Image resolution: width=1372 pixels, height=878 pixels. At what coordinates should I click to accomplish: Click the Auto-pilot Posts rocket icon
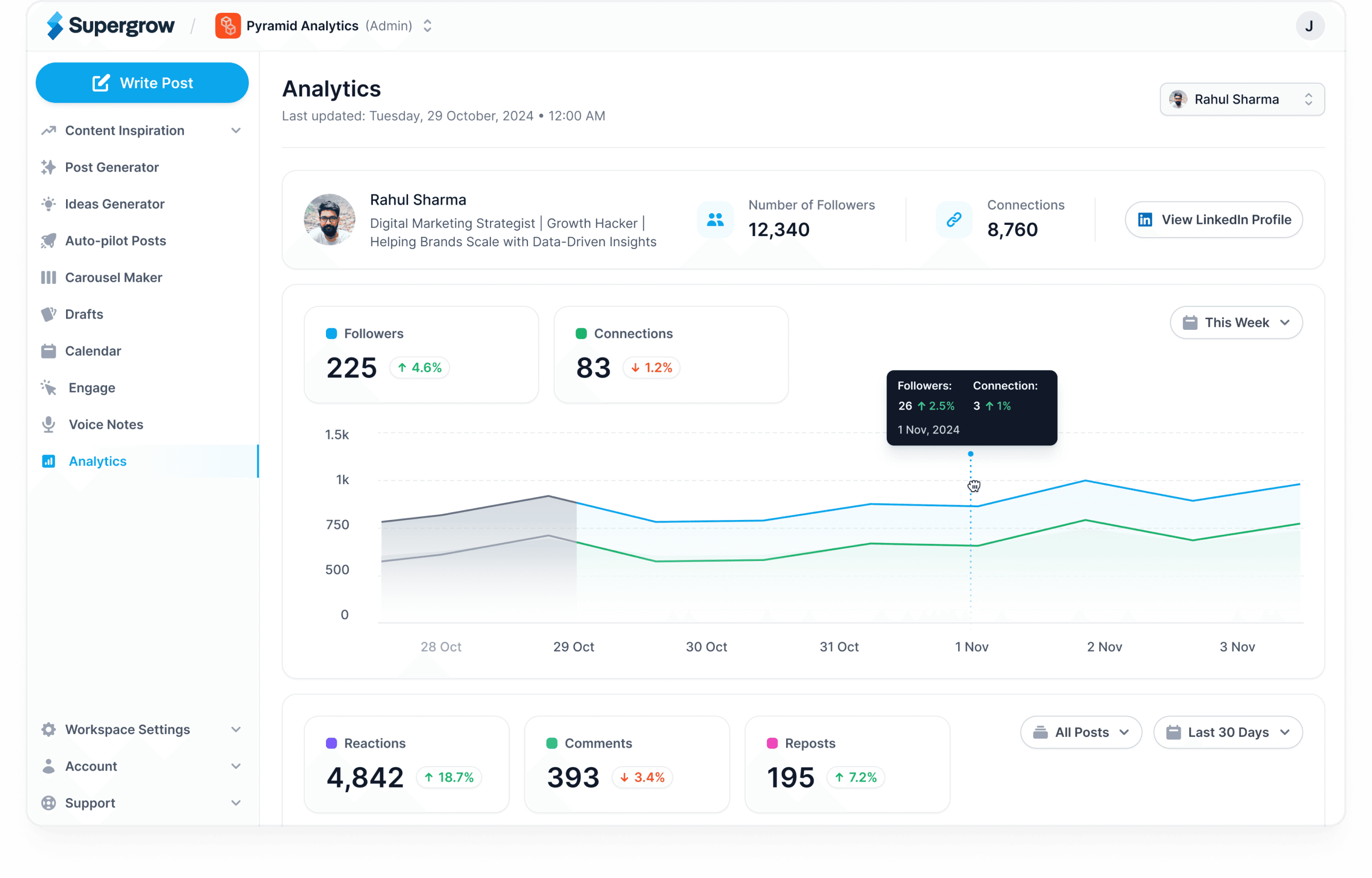coord(48,241)
